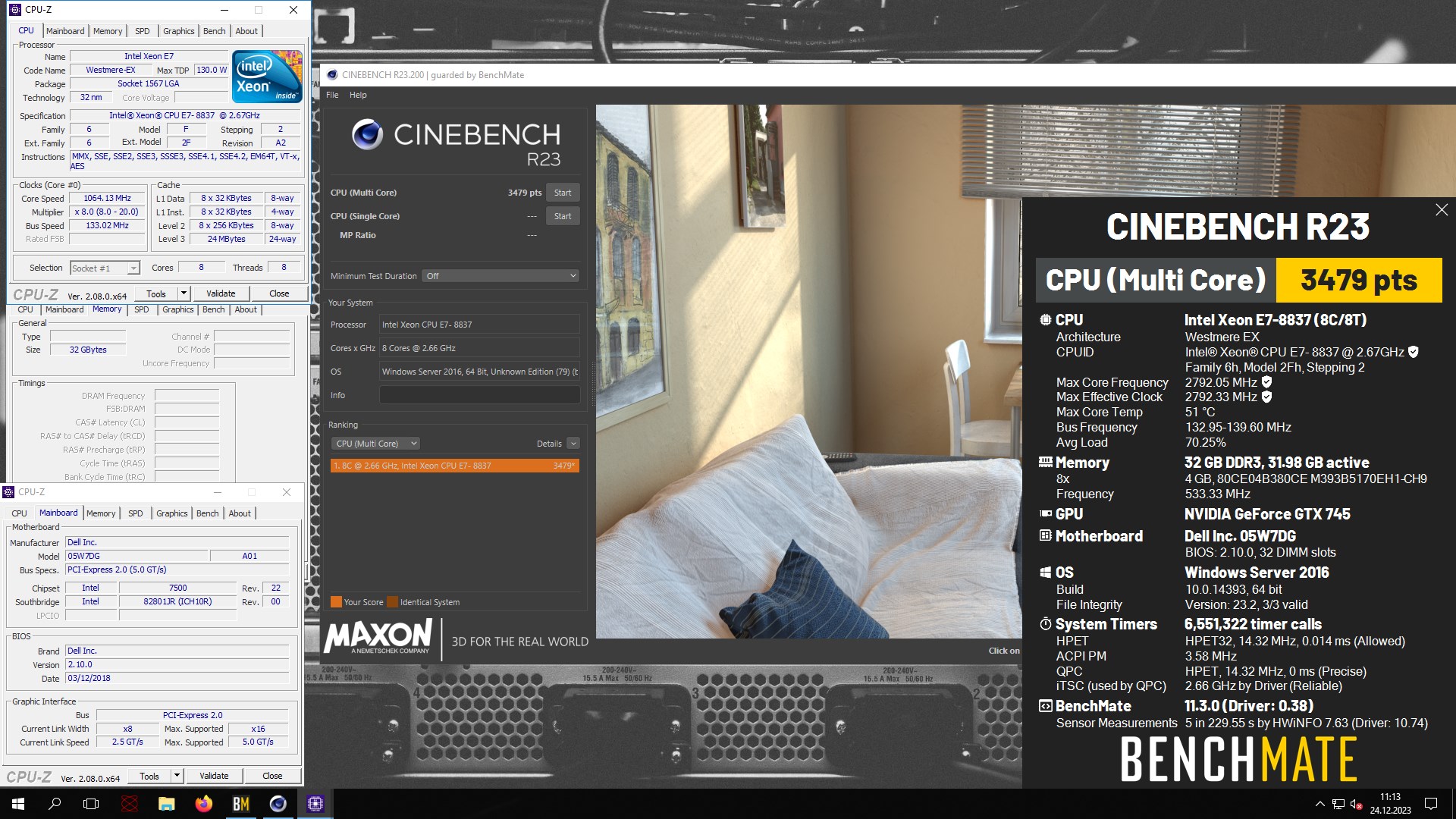Open the Cinebench Help menu

pos(358,95)
